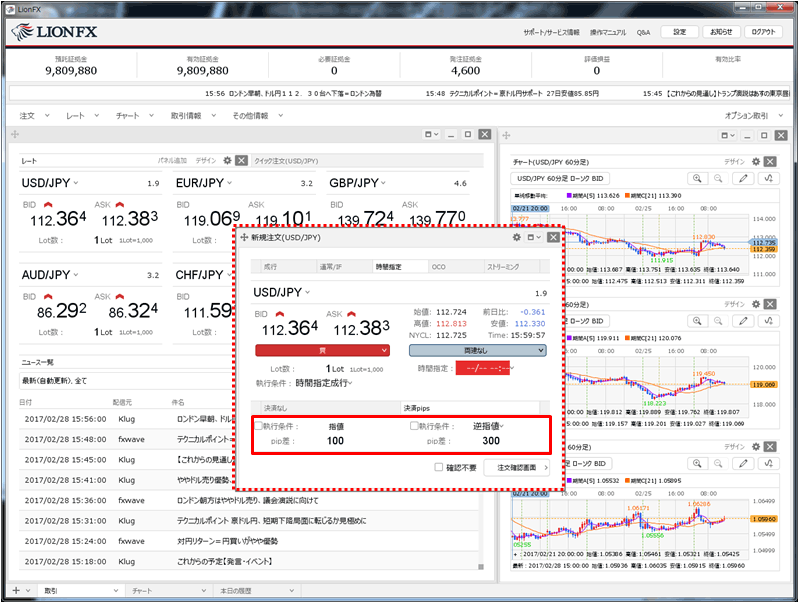The width and height of the screenshot is (799, 603).
Task: Click move handle of right chart window
Action: [x=506, y=135]
